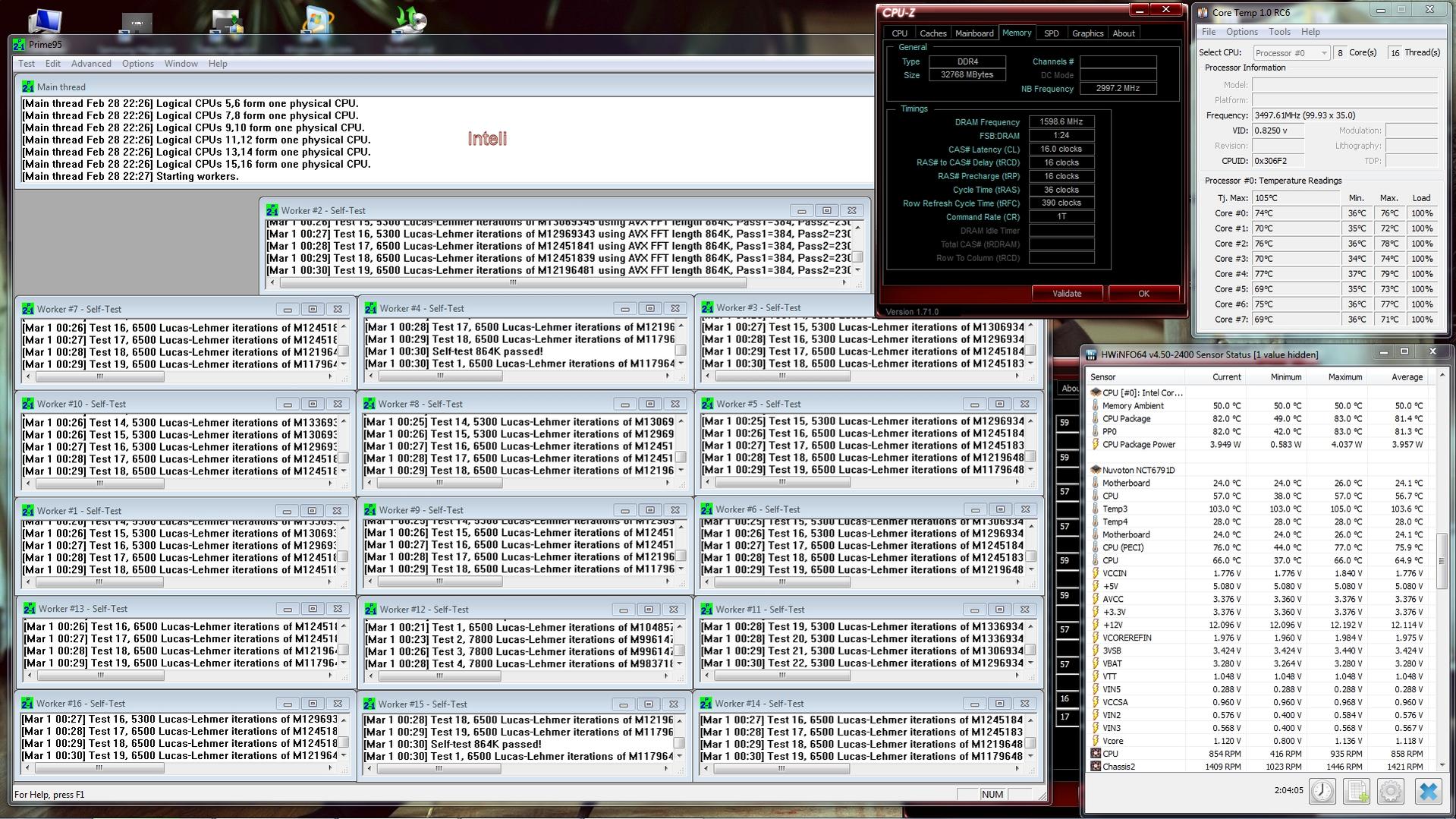Switch to the SPD tab in CPU-Z
The height and width of the screenshot is (819, 1456).
pyautogui.click(x=1051, y=33)
